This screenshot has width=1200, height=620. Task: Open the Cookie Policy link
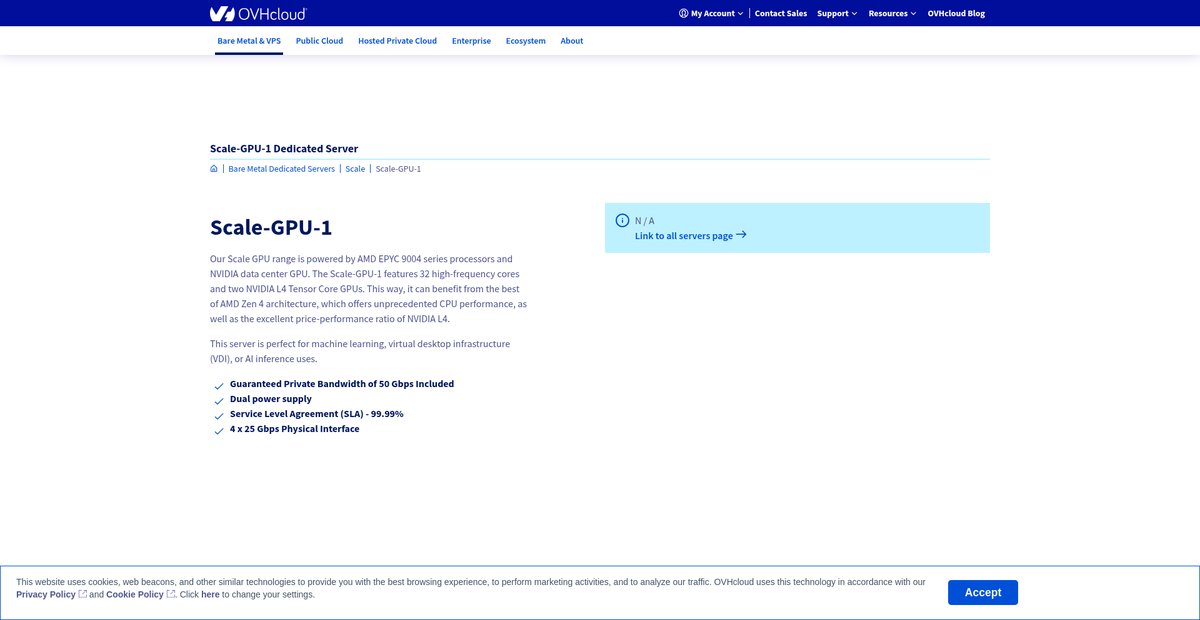coord(135,594)
